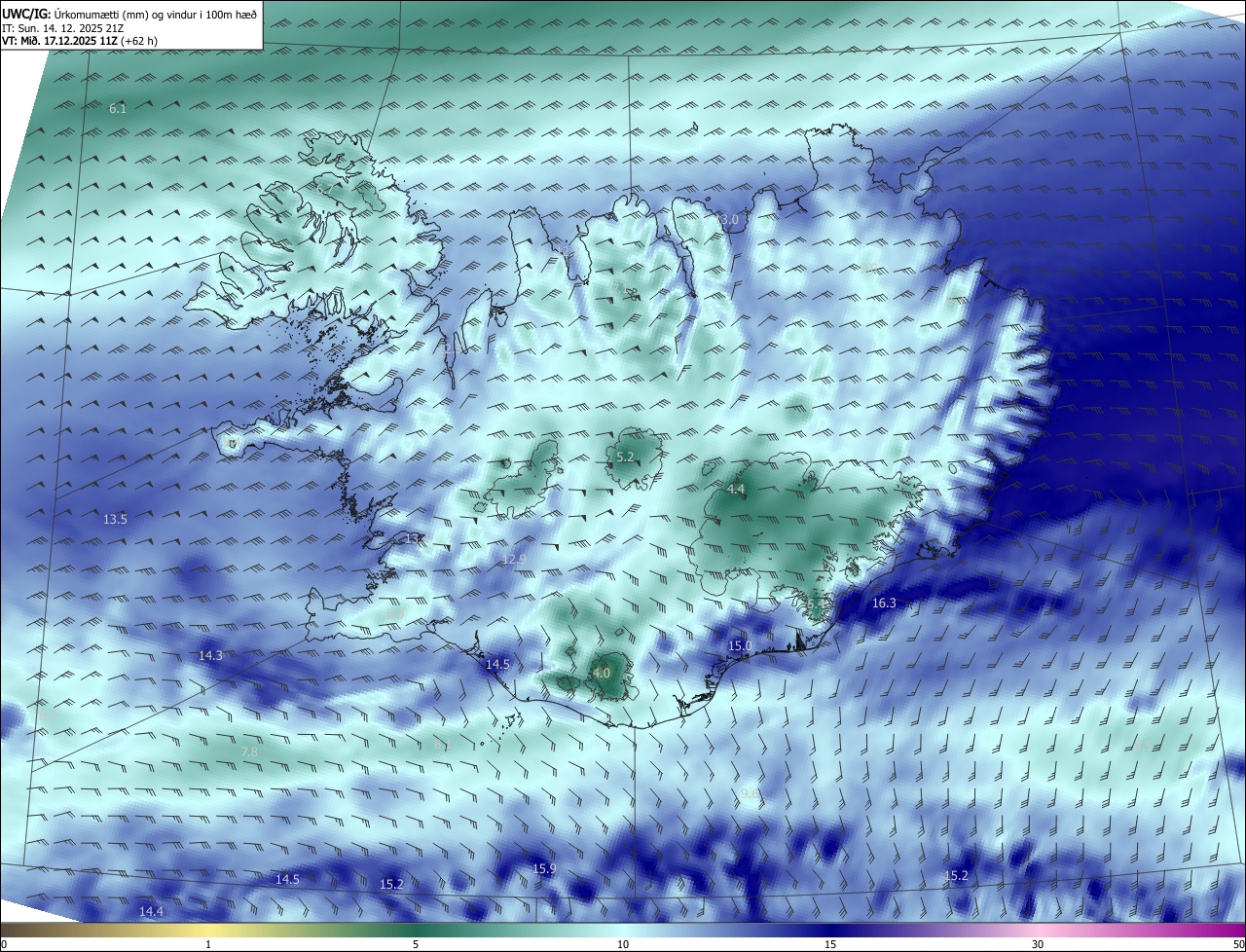The height and width of the screenshot is (952, 1246).
Task: Click the '50' tick on the colour scale
Action: [x=1238, y=944]
